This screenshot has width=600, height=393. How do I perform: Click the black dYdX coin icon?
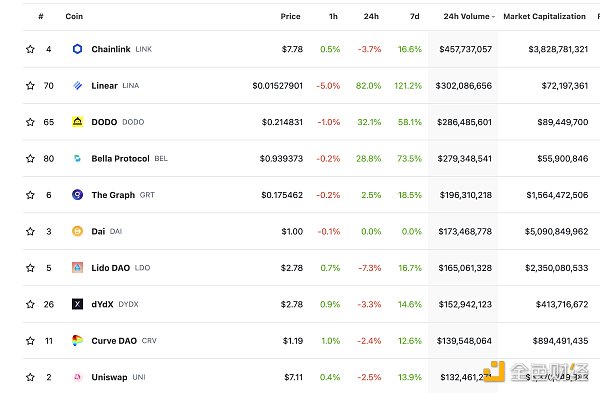(x=77, y=304)
